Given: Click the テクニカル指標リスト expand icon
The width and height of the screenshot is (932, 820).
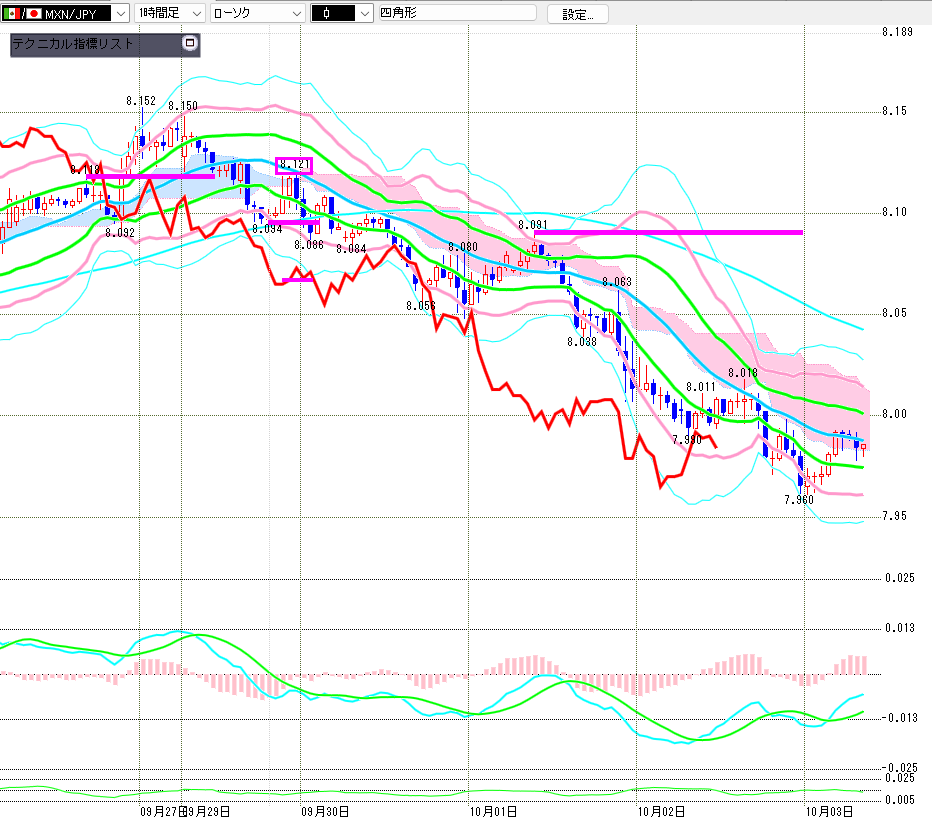Looking at the screenshot, I should [190, 44].
